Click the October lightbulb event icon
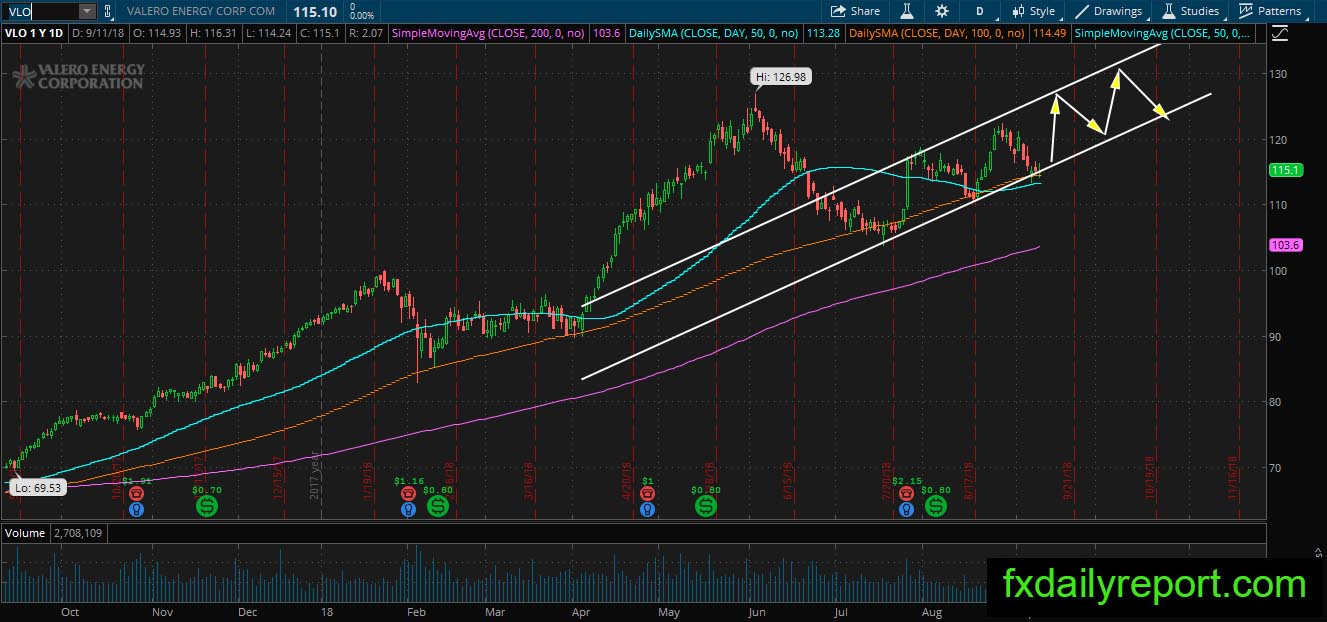Viewport: 1327px width, 622px height. point(137,509)
